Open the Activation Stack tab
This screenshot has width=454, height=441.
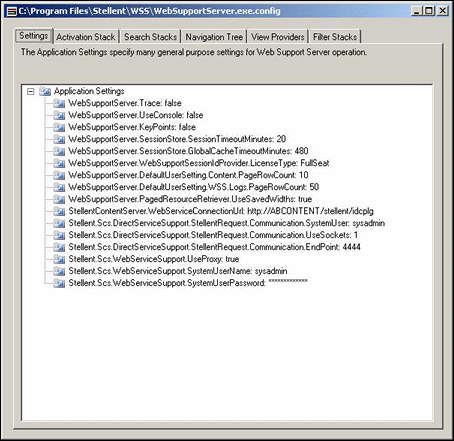click(86, 37)
